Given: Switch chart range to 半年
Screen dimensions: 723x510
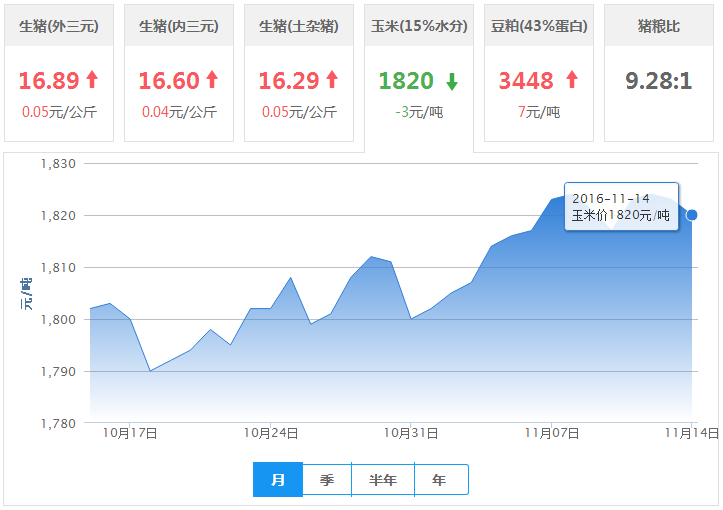Looking at the screenshot, I should click(x=383, y=480).
